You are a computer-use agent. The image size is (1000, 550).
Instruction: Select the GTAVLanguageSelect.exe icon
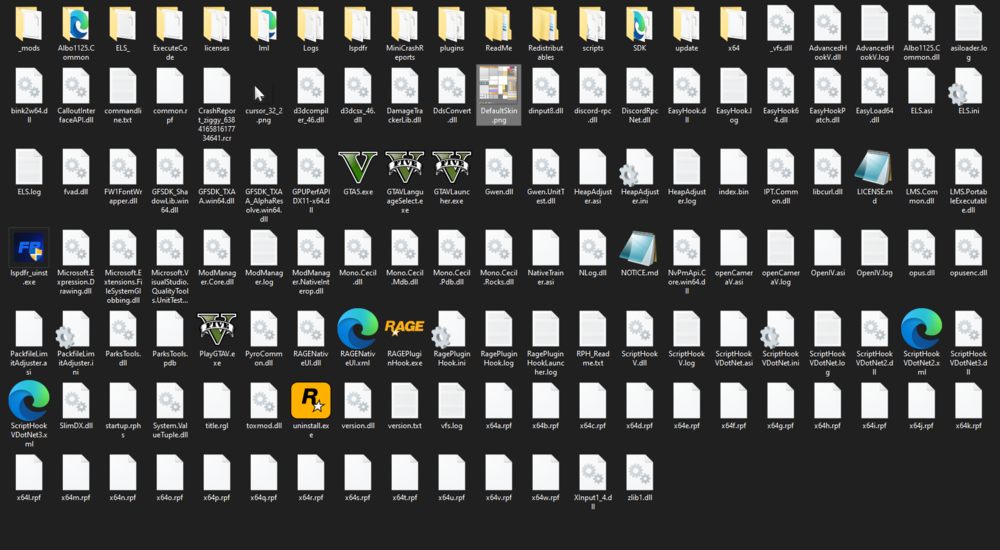click(x=404, y=167)
